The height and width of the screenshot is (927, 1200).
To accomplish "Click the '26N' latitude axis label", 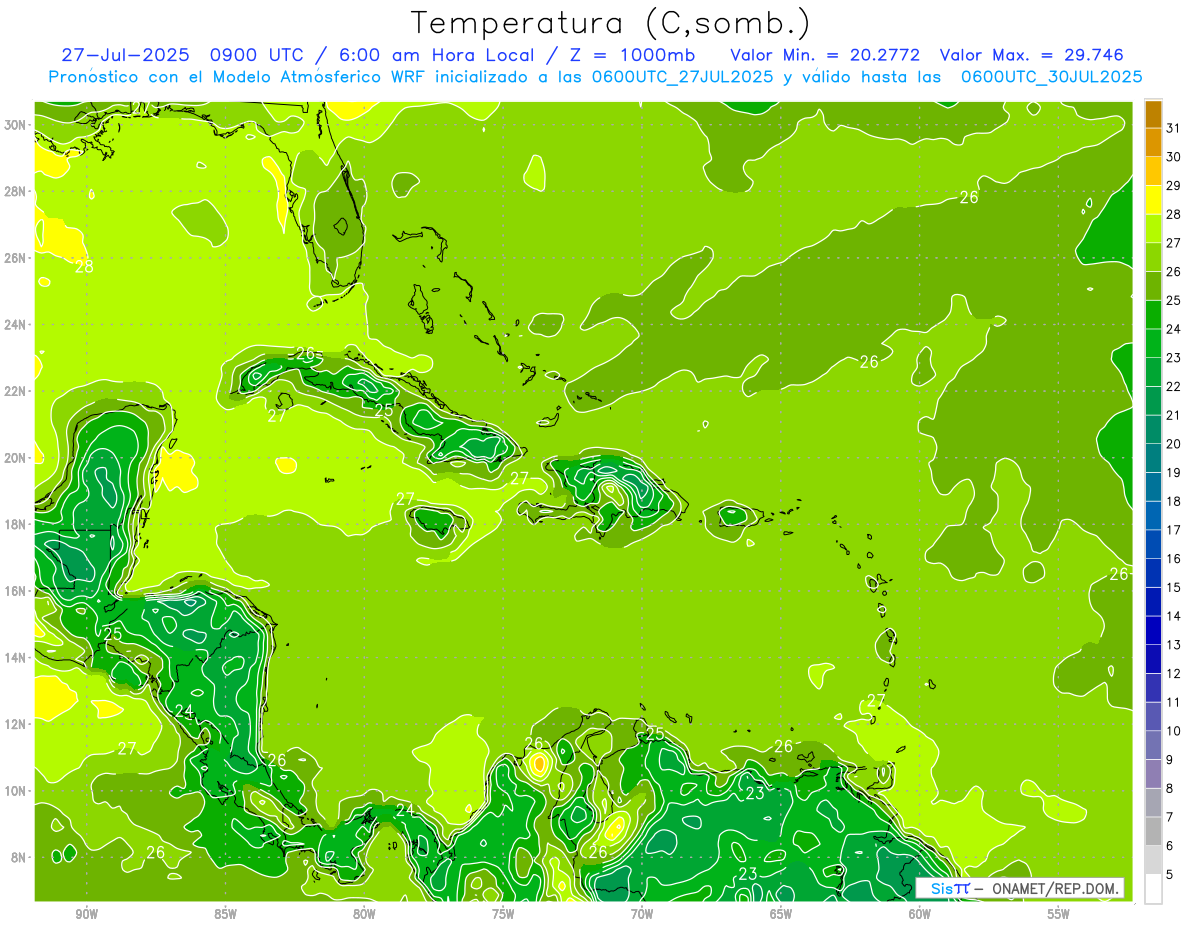I will point(17,258).
